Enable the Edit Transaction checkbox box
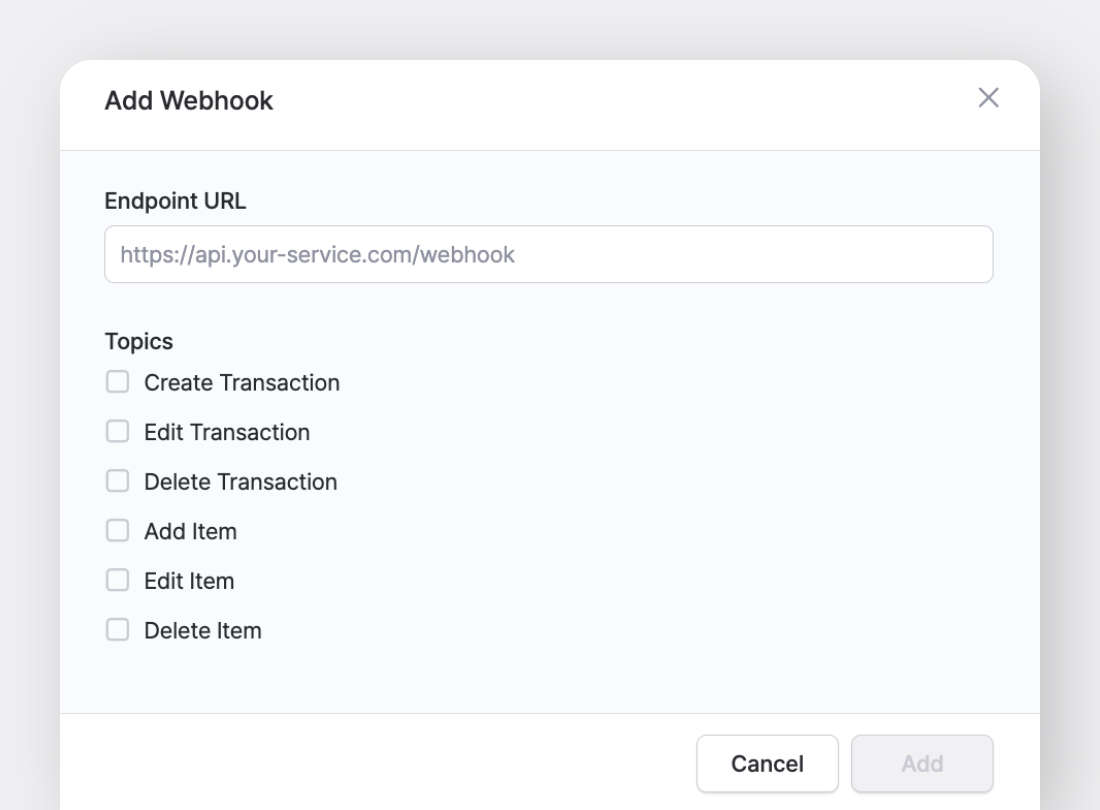The width and height of the screenshot is (1100, 810). 118,432
